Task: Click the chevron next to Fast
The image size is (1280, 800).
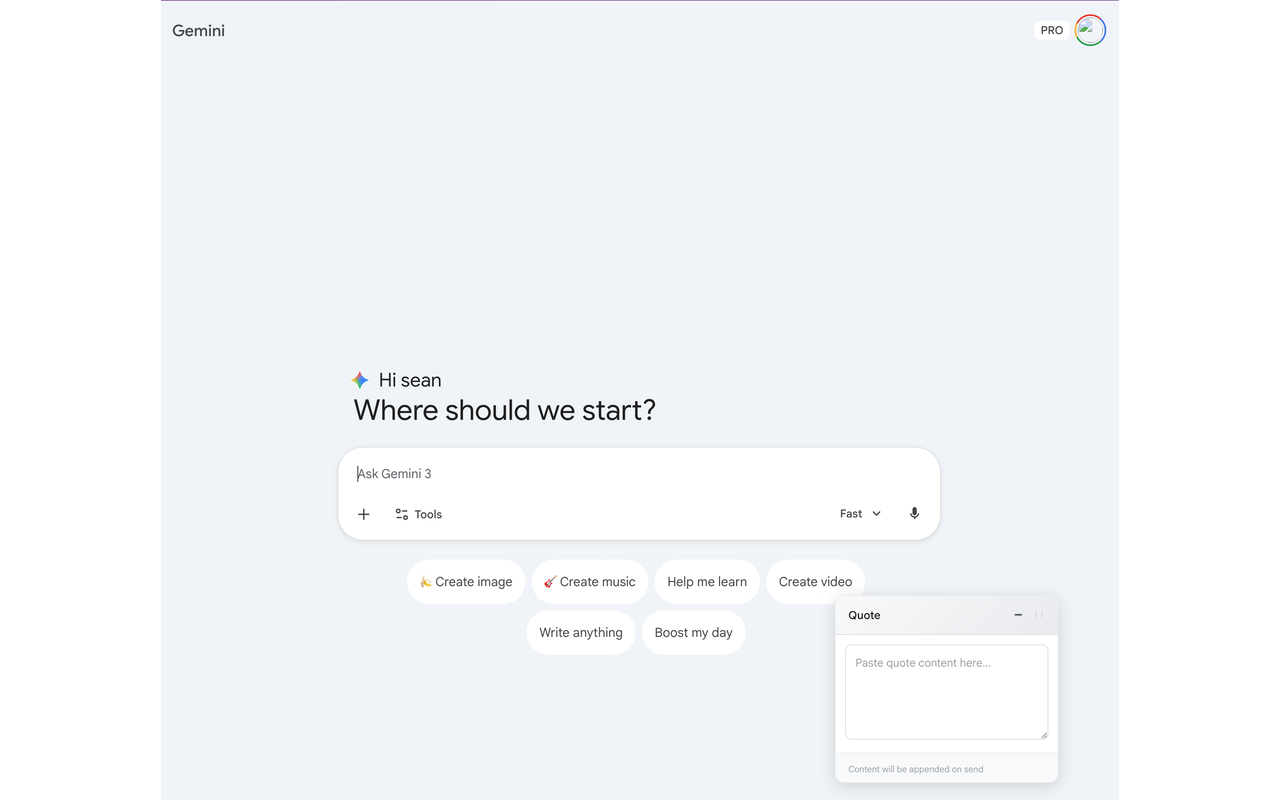Action: (877, 514)
